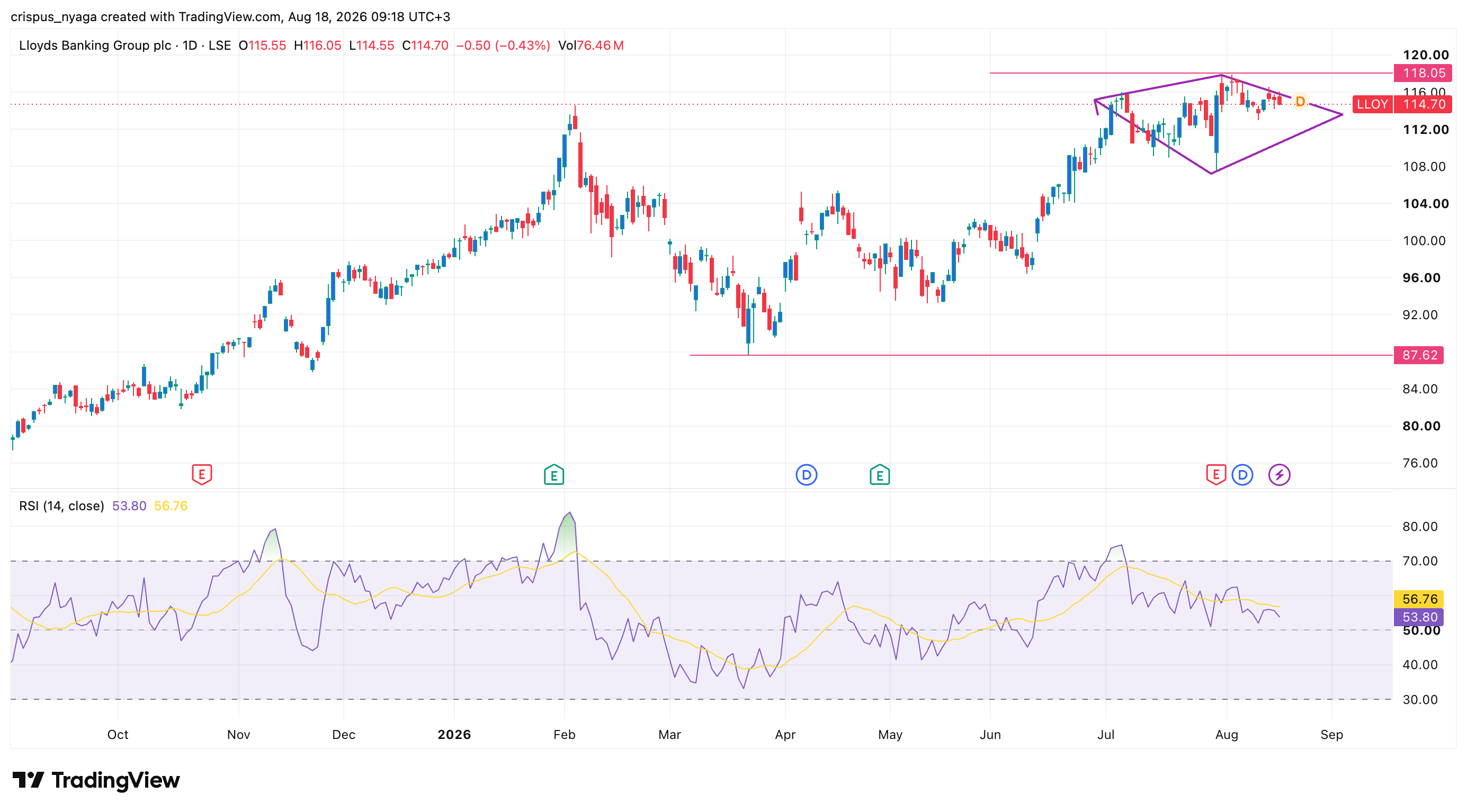Click the Jul label on time axis
The width and height of the screenshot is (1467, 812).
1106,735
